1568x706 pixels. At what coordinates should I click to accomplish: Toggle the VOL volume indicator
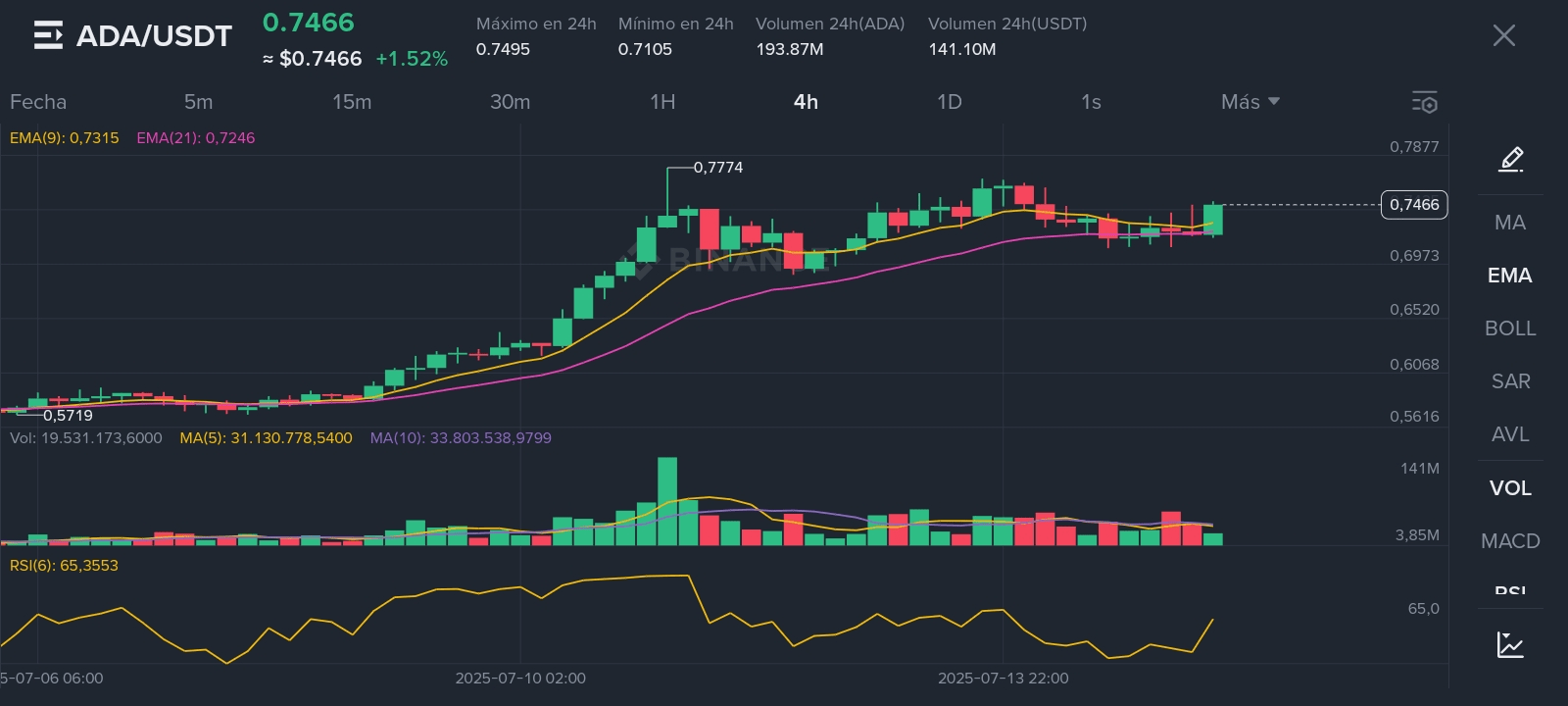click(1509, 488)
